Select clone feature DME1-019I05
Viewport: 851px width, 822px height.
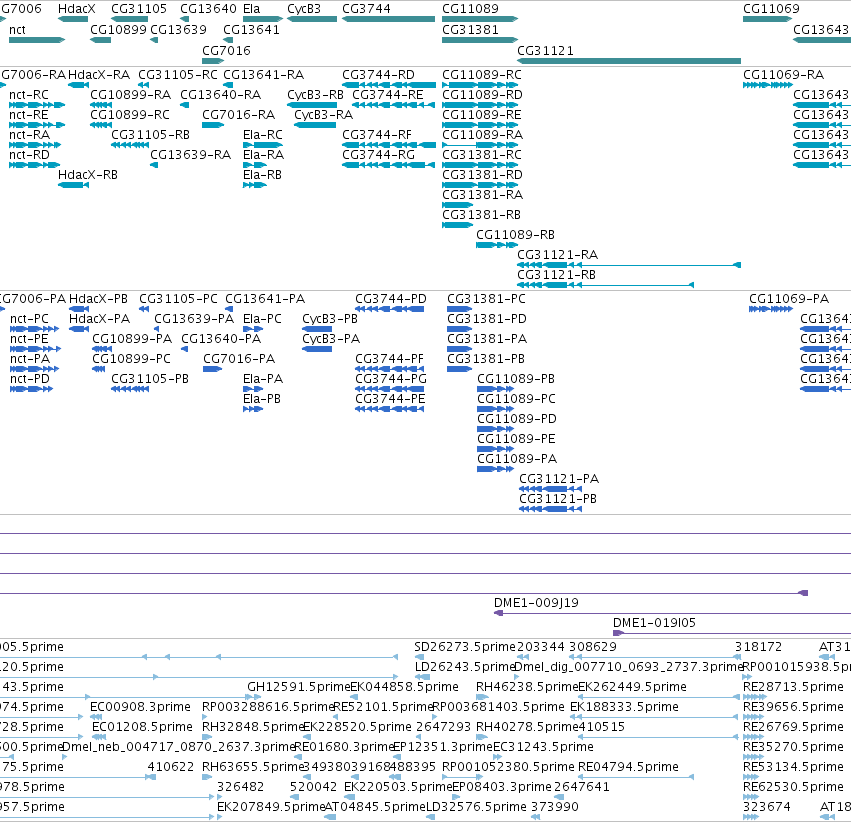click(x=654, y=623)
